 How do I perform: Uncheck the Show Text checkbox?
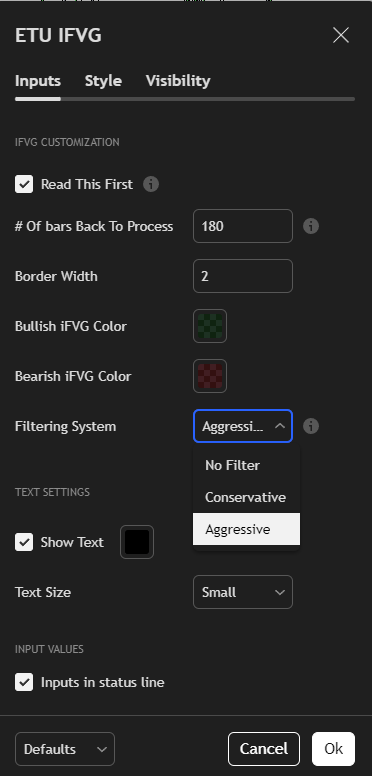[x=24, y=542]
